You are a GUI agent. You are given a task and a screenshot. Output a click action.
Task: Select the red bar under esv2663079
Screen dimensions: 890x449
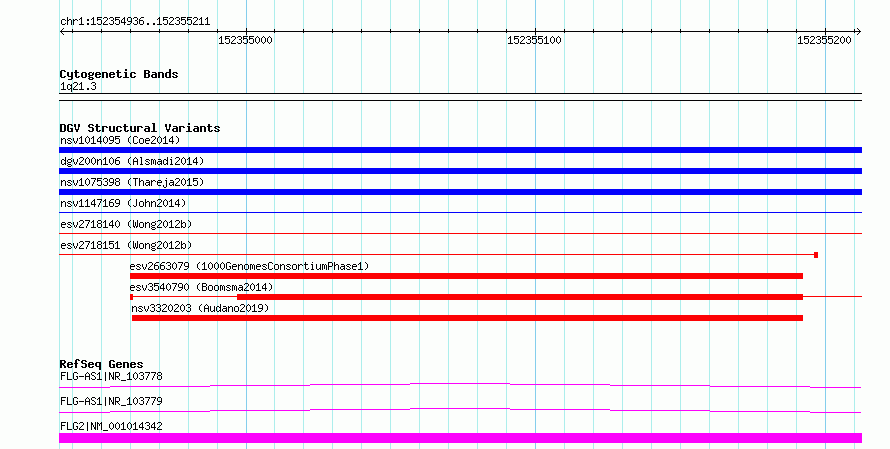(x=467, y=276)
